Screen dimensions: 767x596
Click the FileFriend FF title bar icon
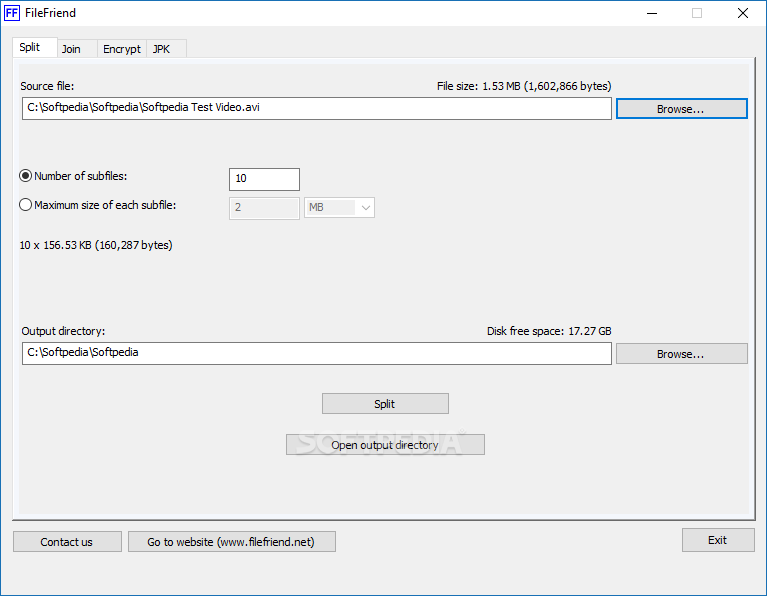[12, 13]
